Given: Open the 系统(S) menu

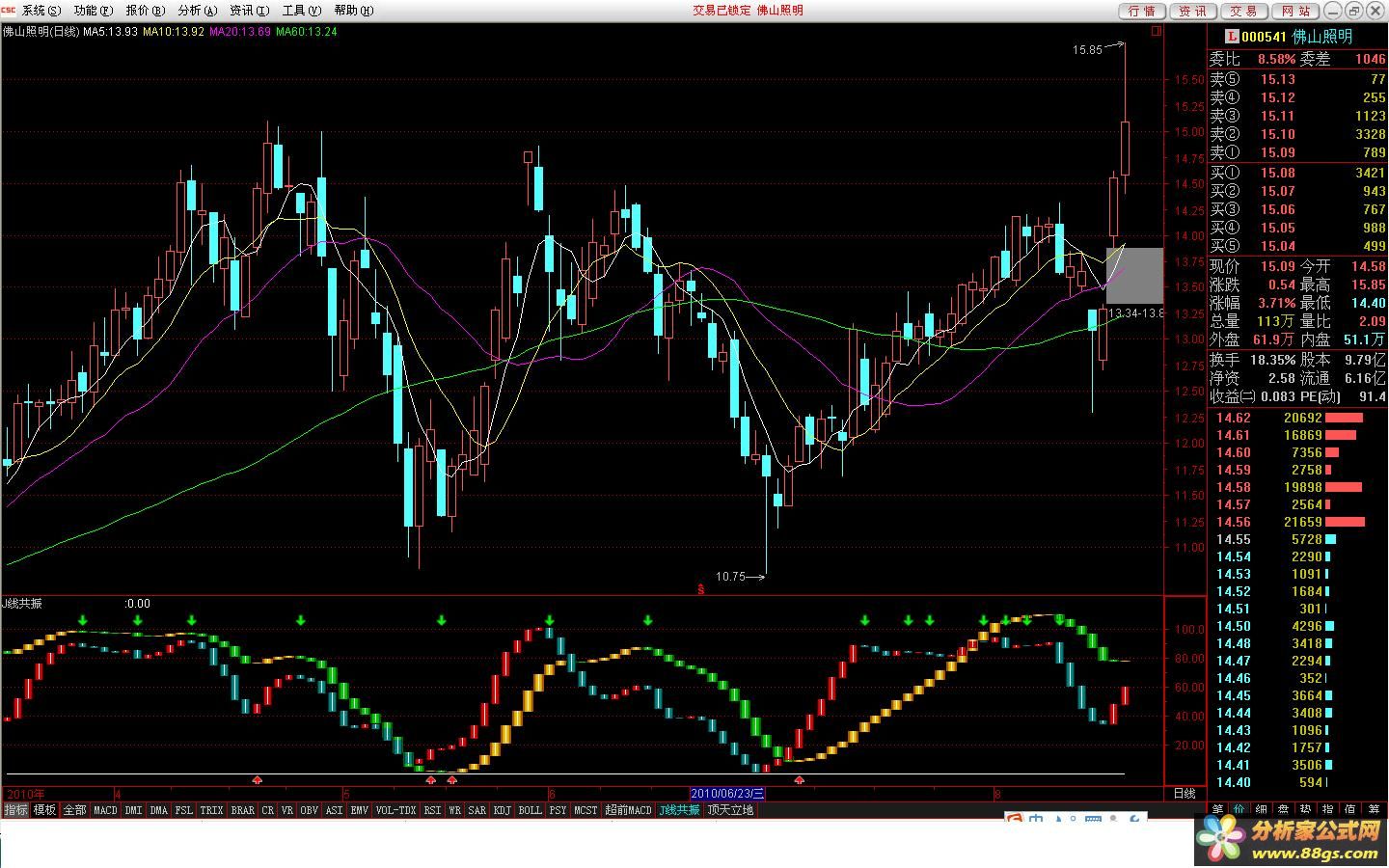Looking at the screenshot, I should (x=41, y=11).
